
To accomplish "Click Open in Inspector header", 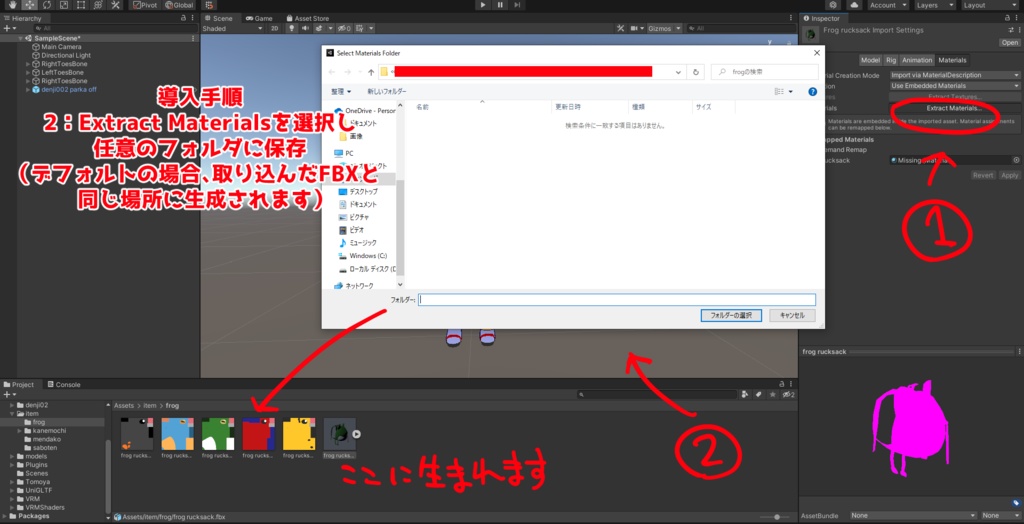I will 1008,42.
